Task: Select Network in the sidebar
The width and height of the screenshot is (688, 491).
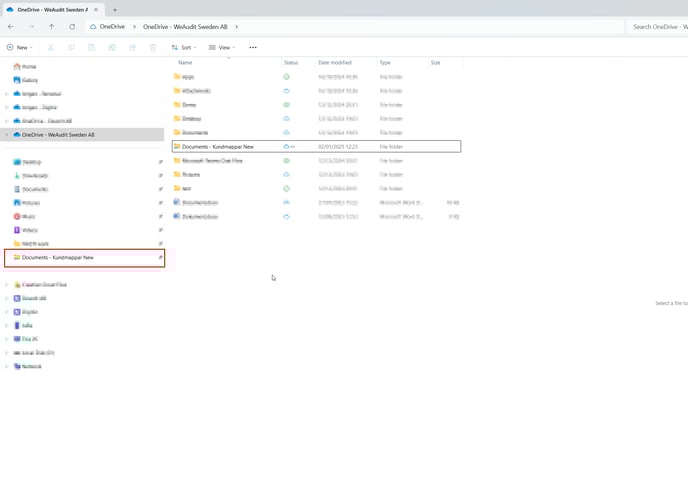Action: tap(32, 366)
